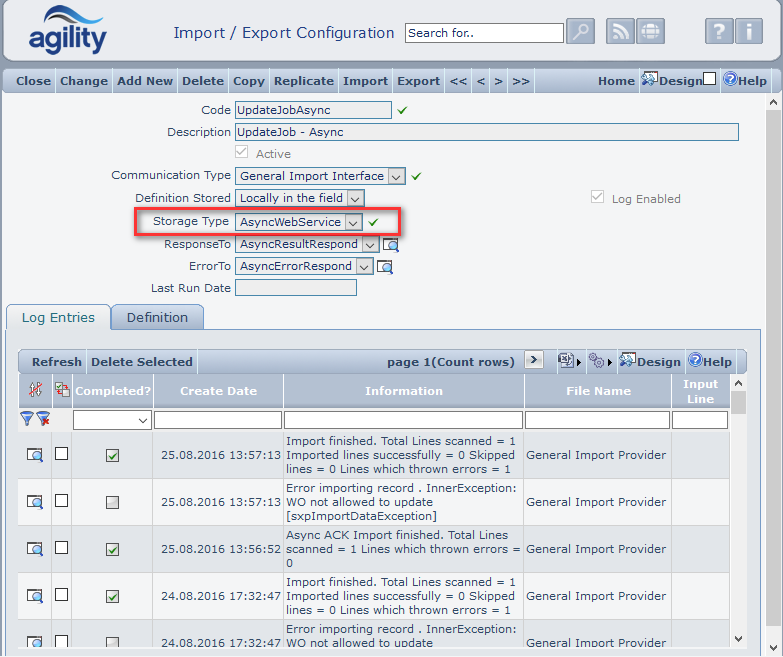Expand the Storage Type dropdown
Image resolution: width=783 pixels, height=657 pixels.
(353, 222)
